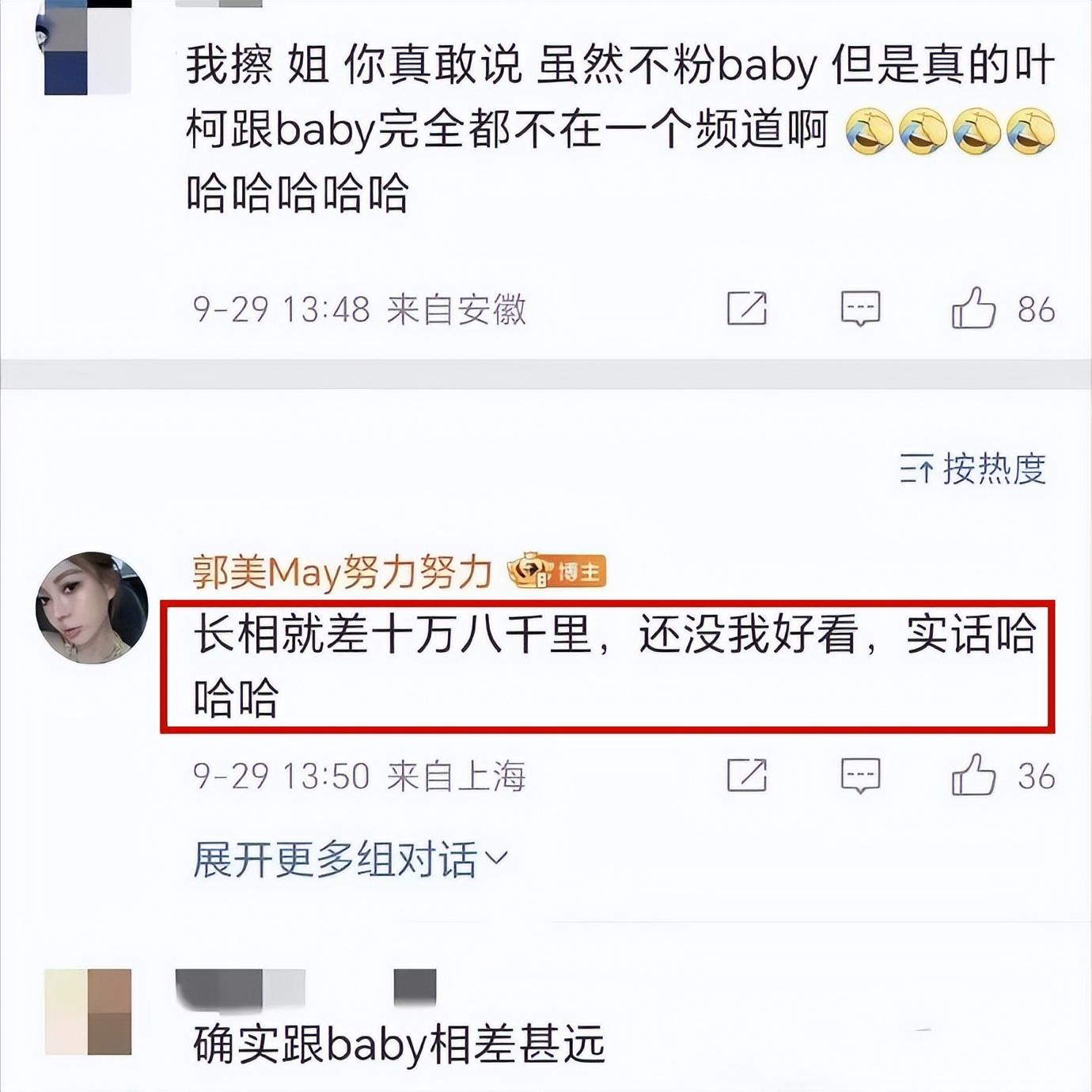The image size is (1092, 1092).
Task: Share the 郭美May comment from Shanghai
Action: (x=747, y=775)
